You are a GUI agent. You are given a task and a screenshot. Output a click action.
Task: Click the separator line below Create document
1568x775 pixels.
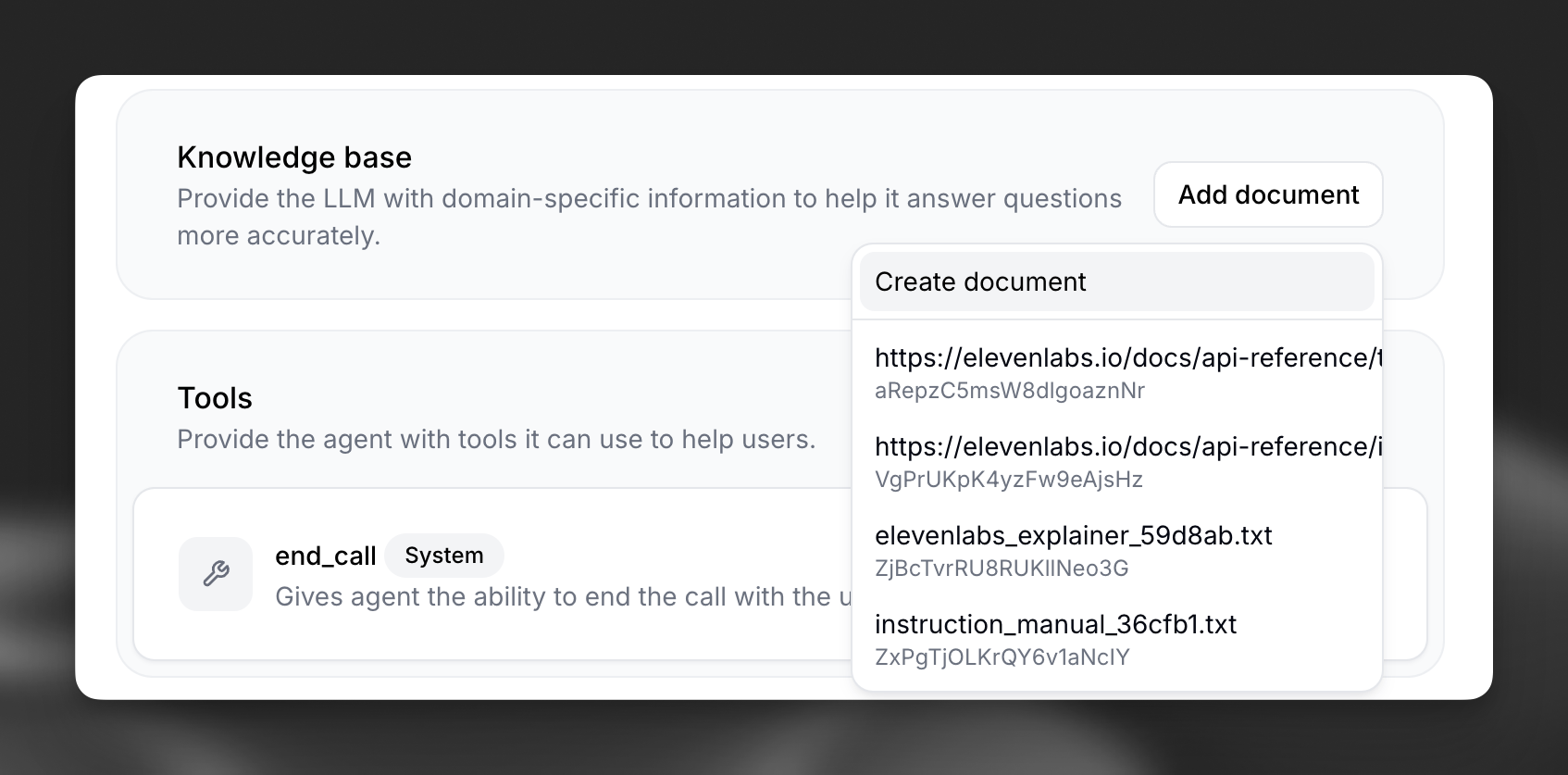pos(1116,319)
